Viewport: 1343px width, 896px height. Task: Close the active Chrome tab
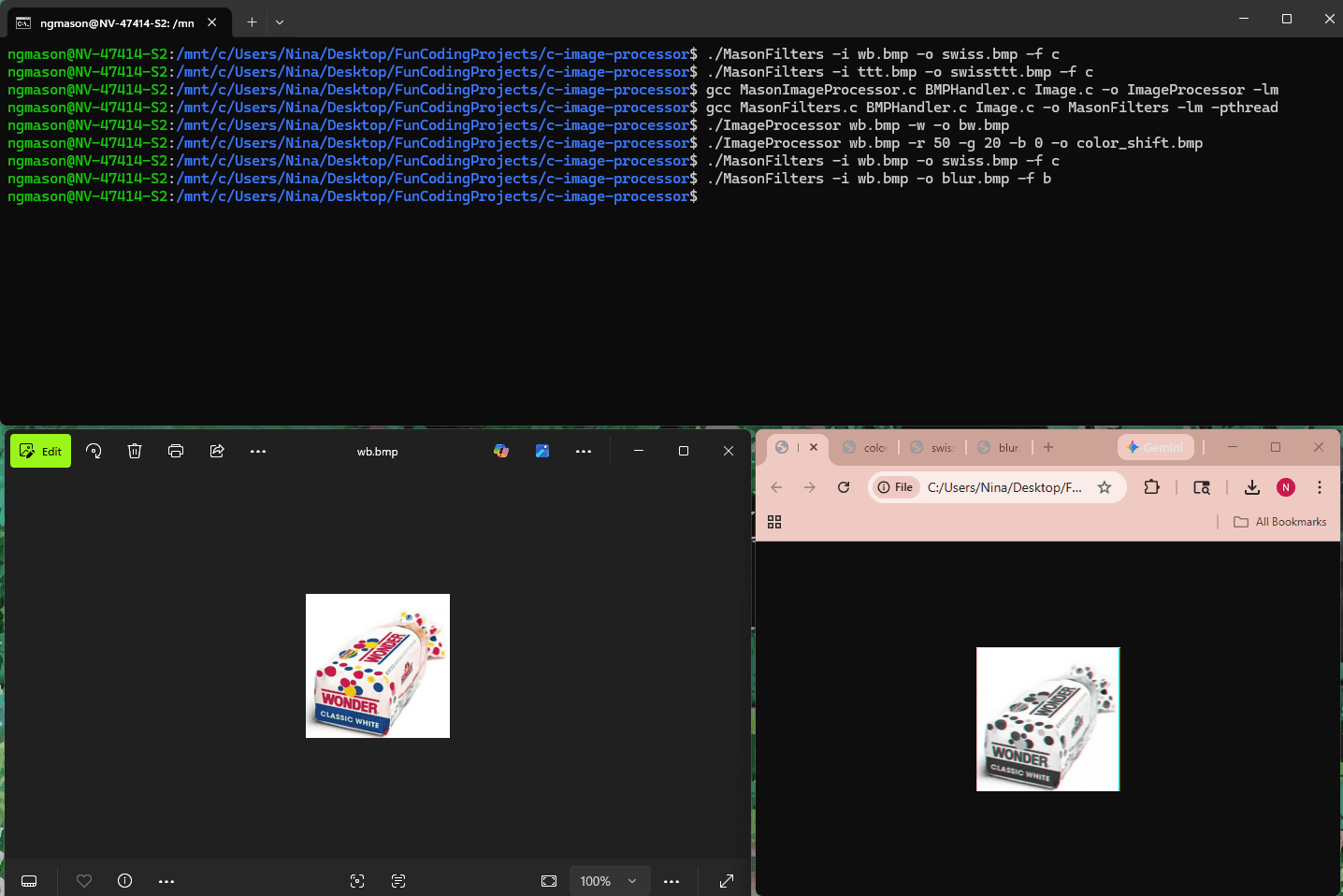(814, 447)
